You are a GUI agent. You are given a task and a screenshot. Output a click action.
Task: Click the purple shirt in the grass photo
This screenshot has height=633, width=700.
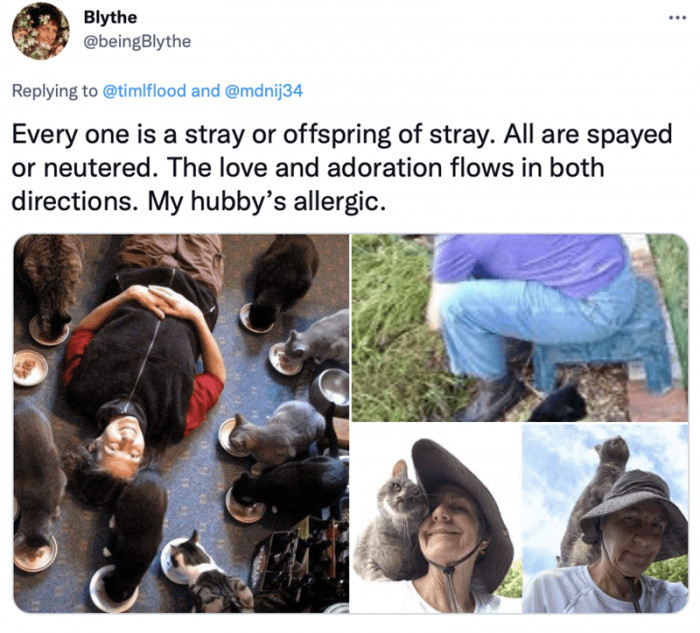[x=530, y=262]
